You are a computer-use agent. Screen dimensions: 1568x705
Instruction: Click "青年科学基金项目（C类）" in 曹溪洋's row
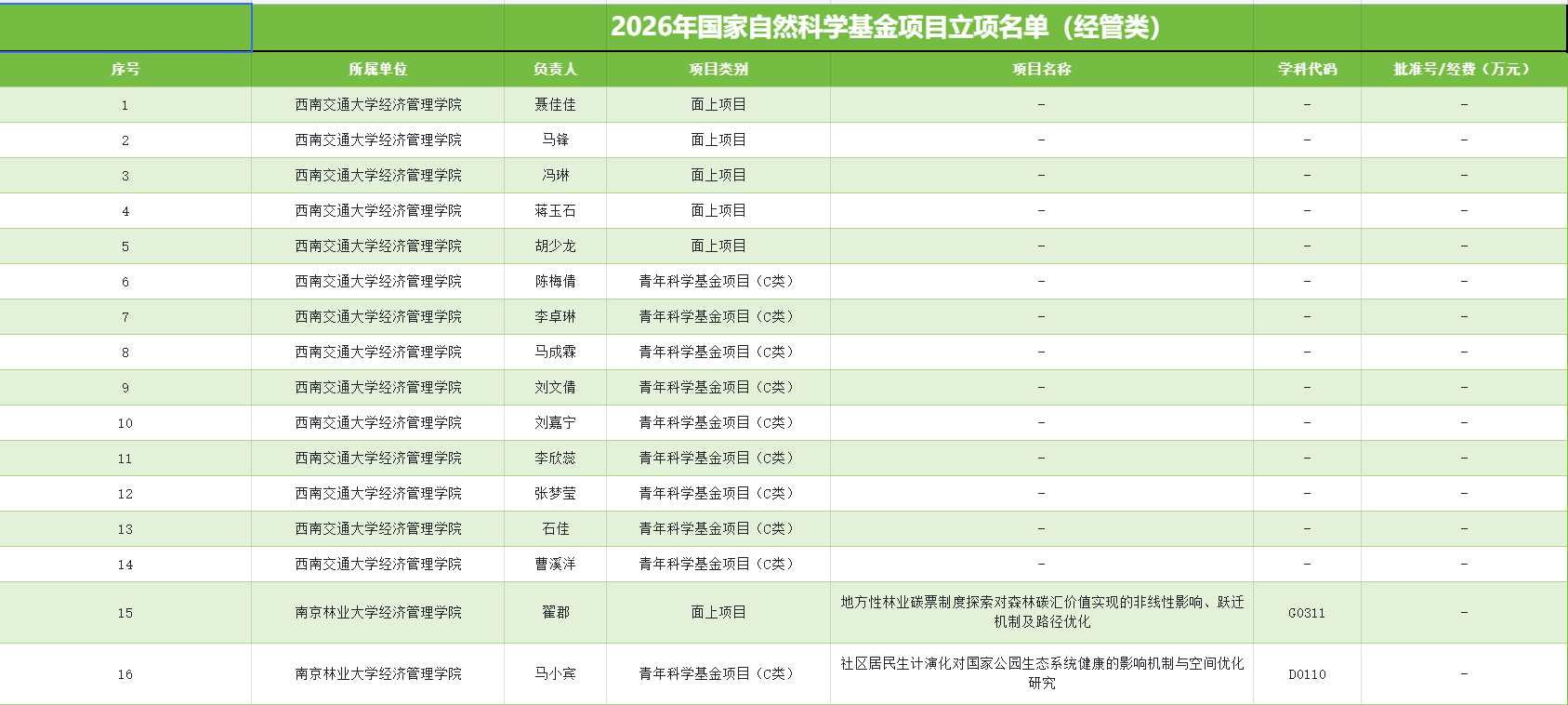(x=718, y=564)
